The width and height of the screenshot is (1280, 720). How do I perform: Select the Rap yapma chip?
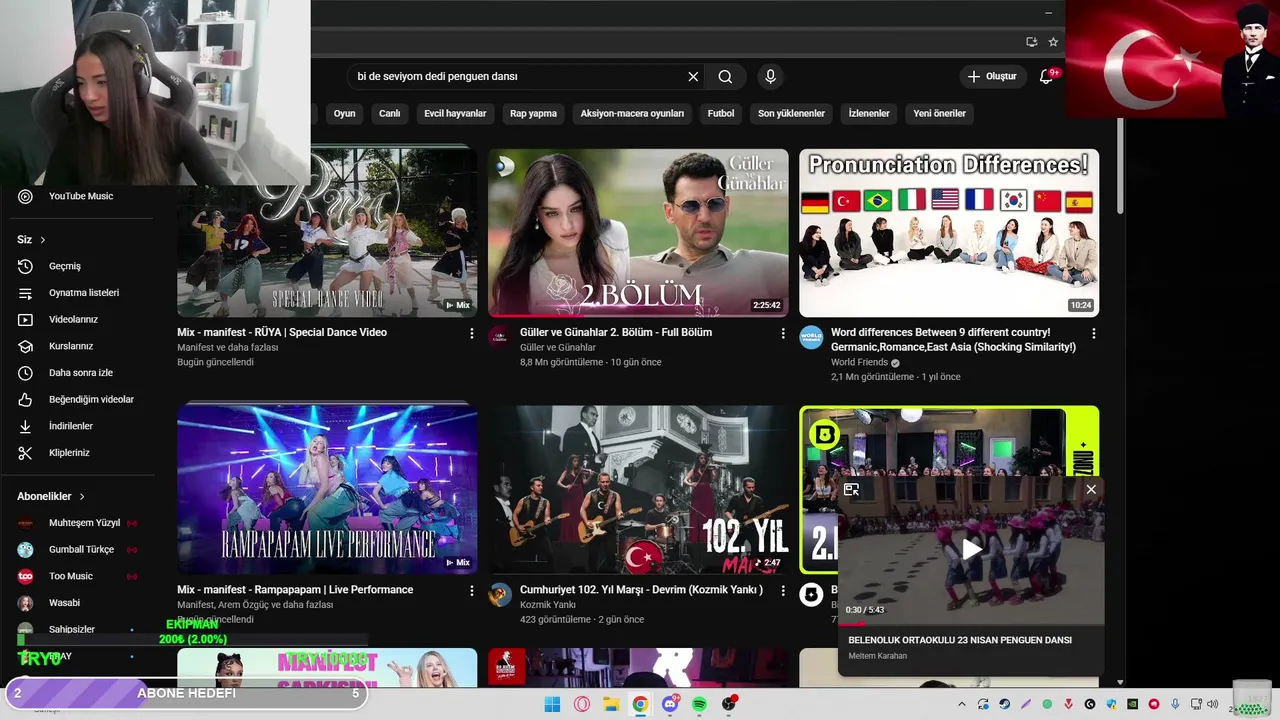point(533,114)
